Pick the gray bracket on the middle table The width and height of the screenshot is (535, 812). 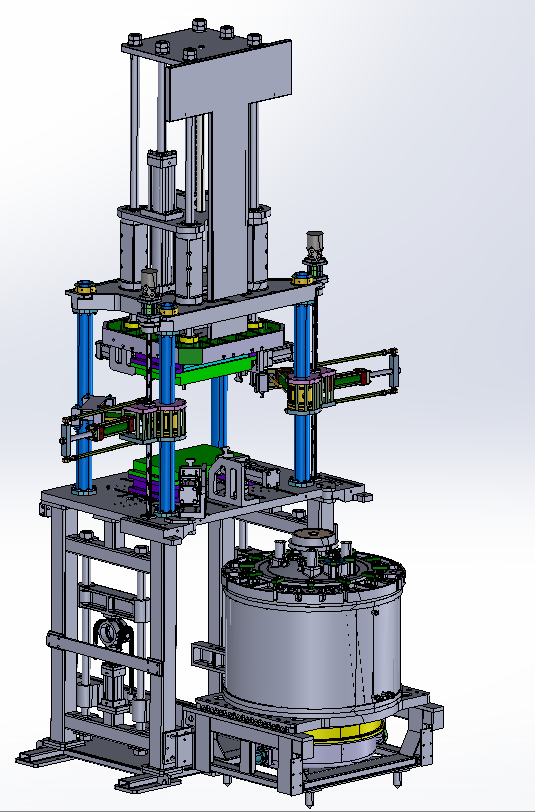pos(229,480)
